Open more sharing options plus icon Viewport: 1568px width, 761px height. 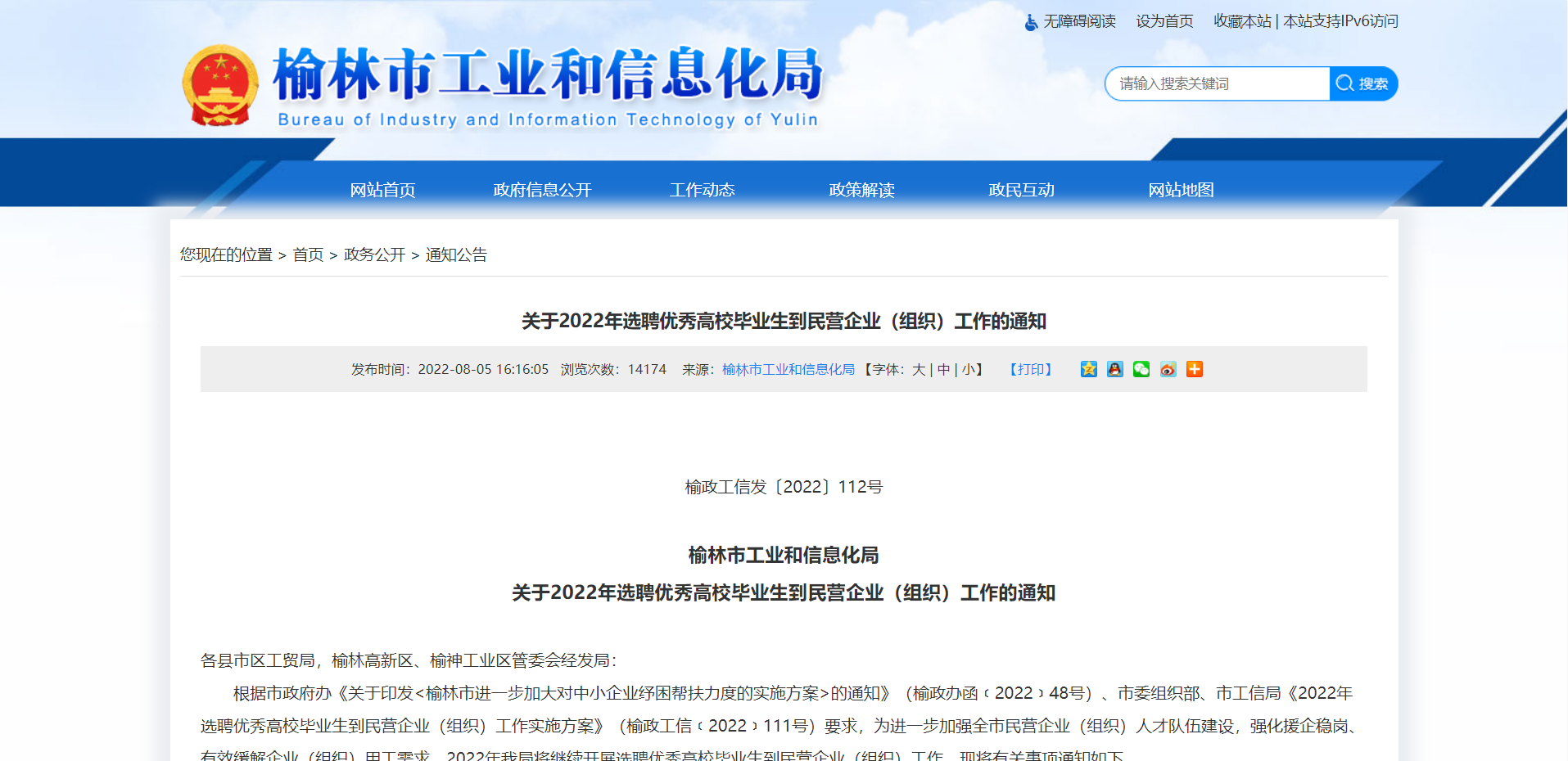point(1195,369)
